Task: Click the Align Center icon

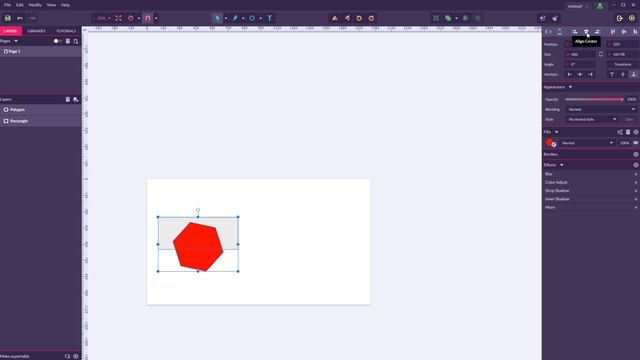Action: 586,31
